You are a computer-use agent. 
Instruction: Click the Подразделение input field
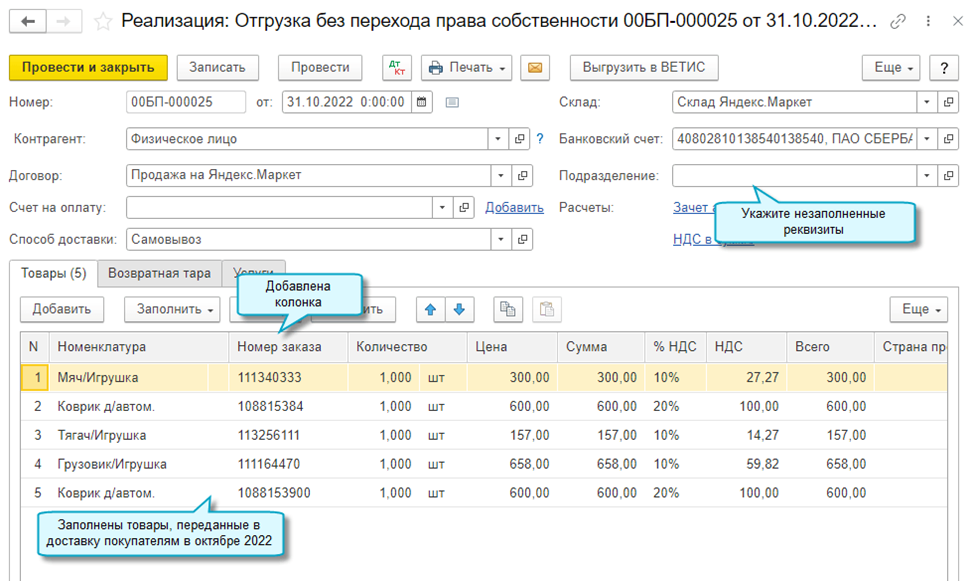(x=793, y=176)
